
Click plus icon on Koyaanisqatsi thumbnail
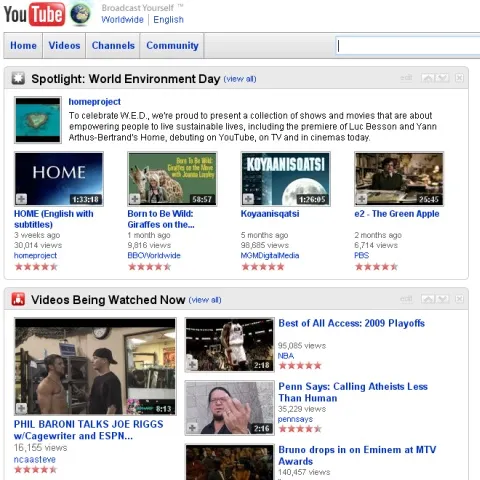click(248, 199)
